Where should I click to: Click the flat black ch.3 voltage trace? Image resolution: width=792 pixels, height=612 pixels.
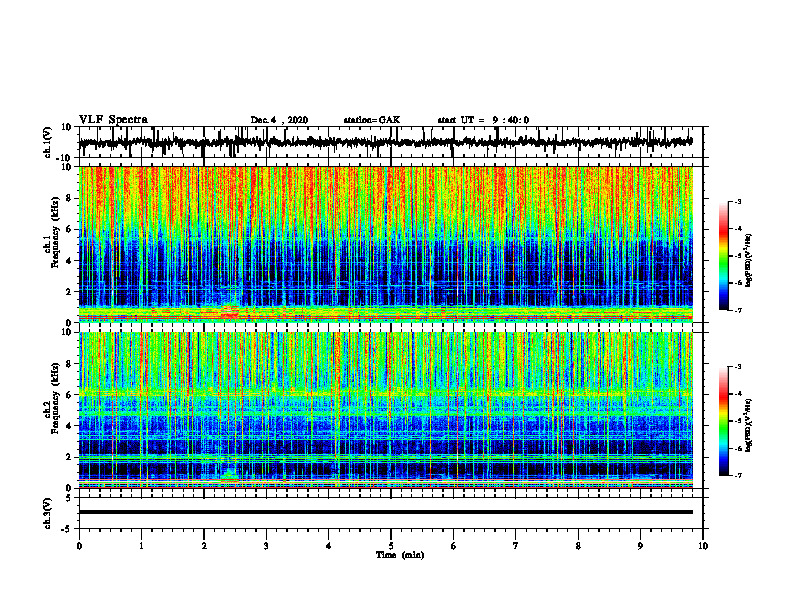tap(385, 512)
